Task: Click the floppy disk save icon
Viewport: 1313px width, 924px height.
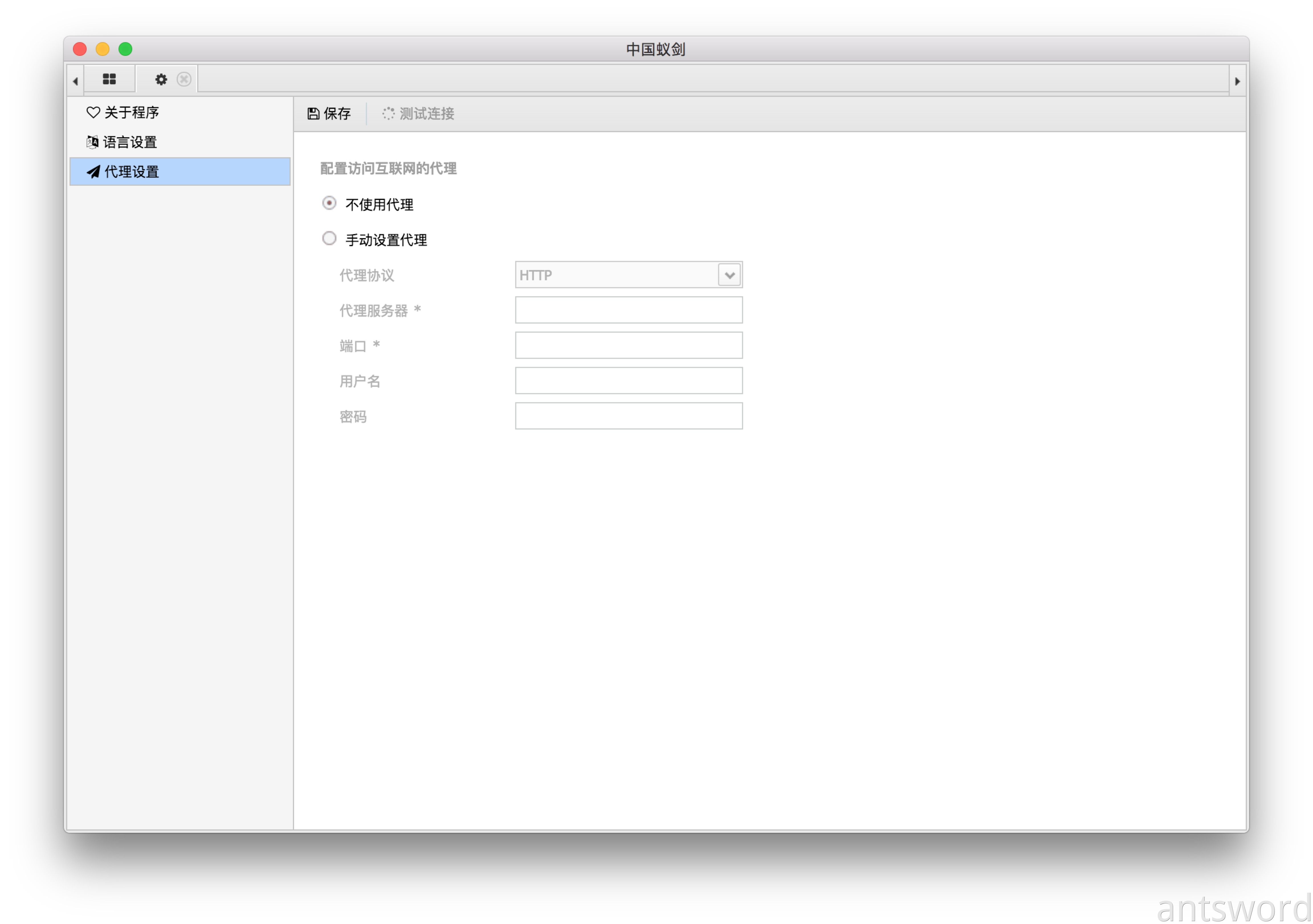Action: tap(313, 114)
